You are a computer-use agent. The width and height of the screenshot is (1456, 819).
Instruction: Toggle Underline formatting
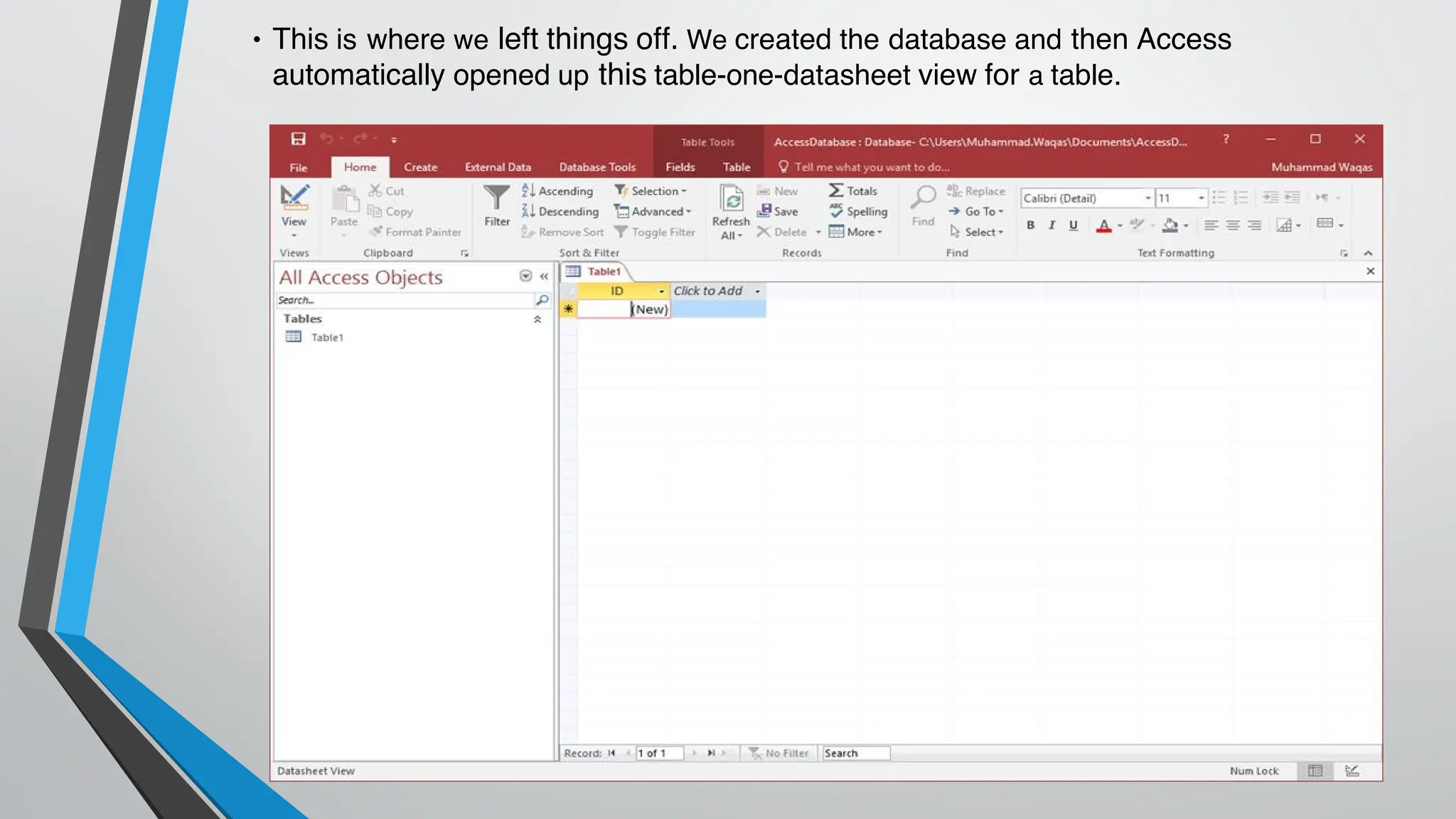[x=1074, y=225]
